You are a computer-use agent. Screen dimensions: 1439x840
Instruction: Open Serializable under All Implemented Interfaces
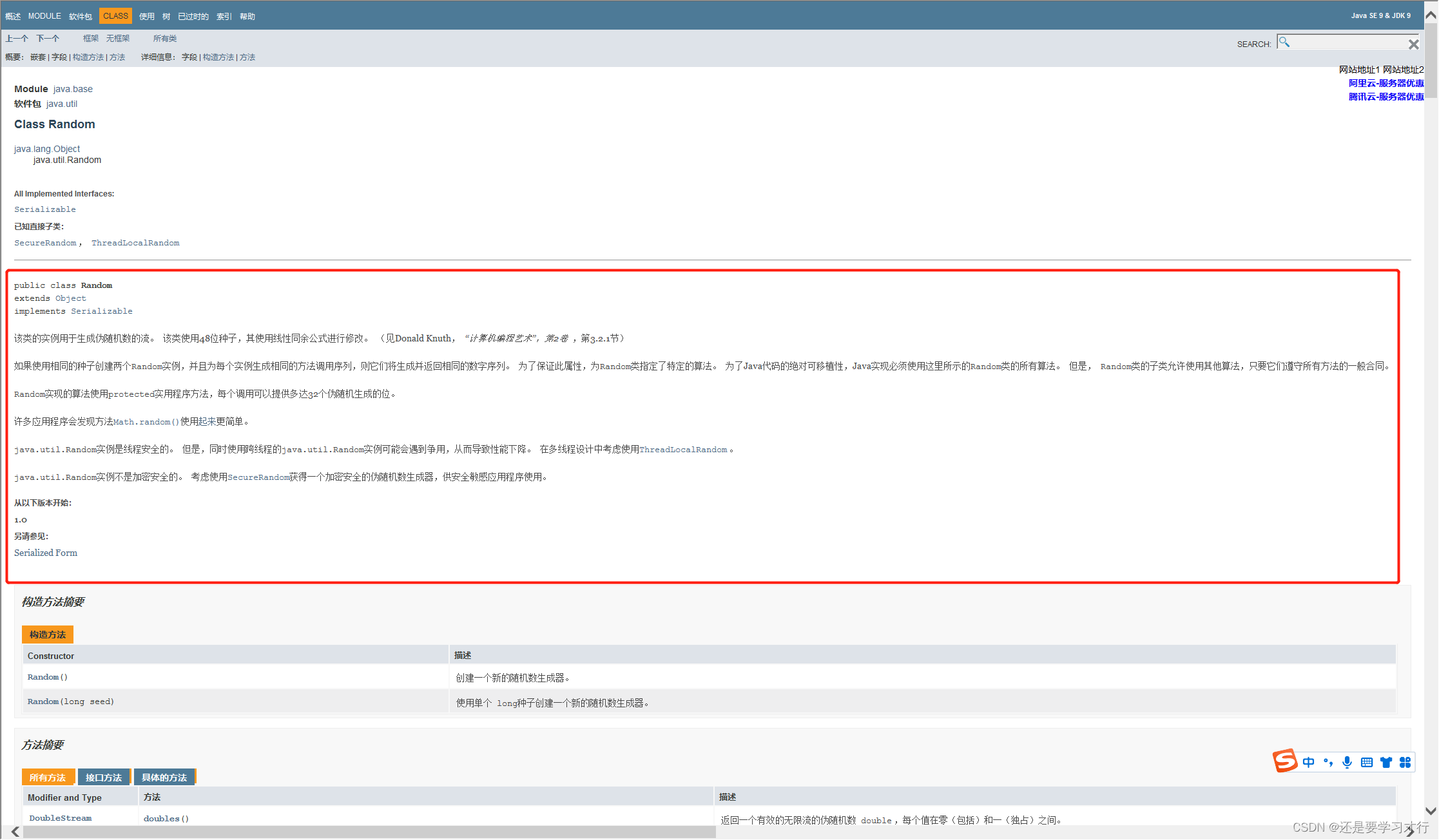coord(45,209)
